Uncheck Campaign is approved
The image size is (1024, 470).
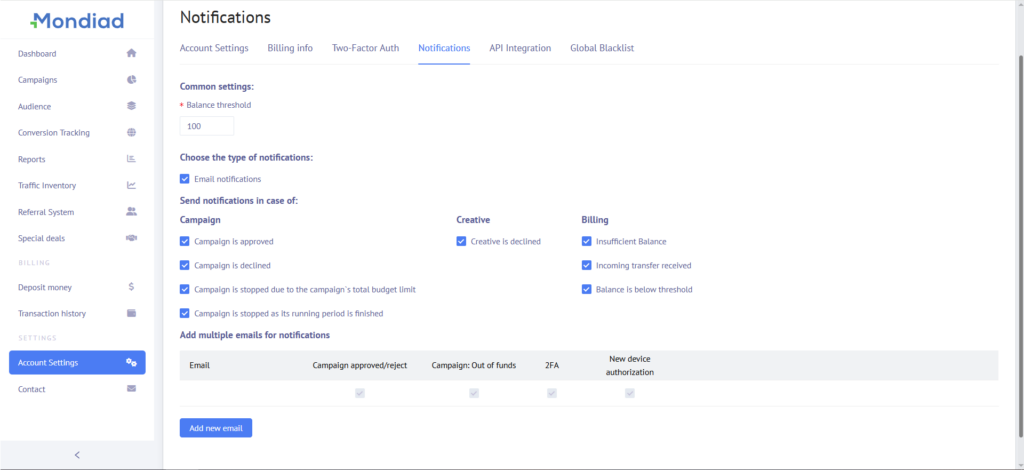pyautogui.click(x=185, y=242)
